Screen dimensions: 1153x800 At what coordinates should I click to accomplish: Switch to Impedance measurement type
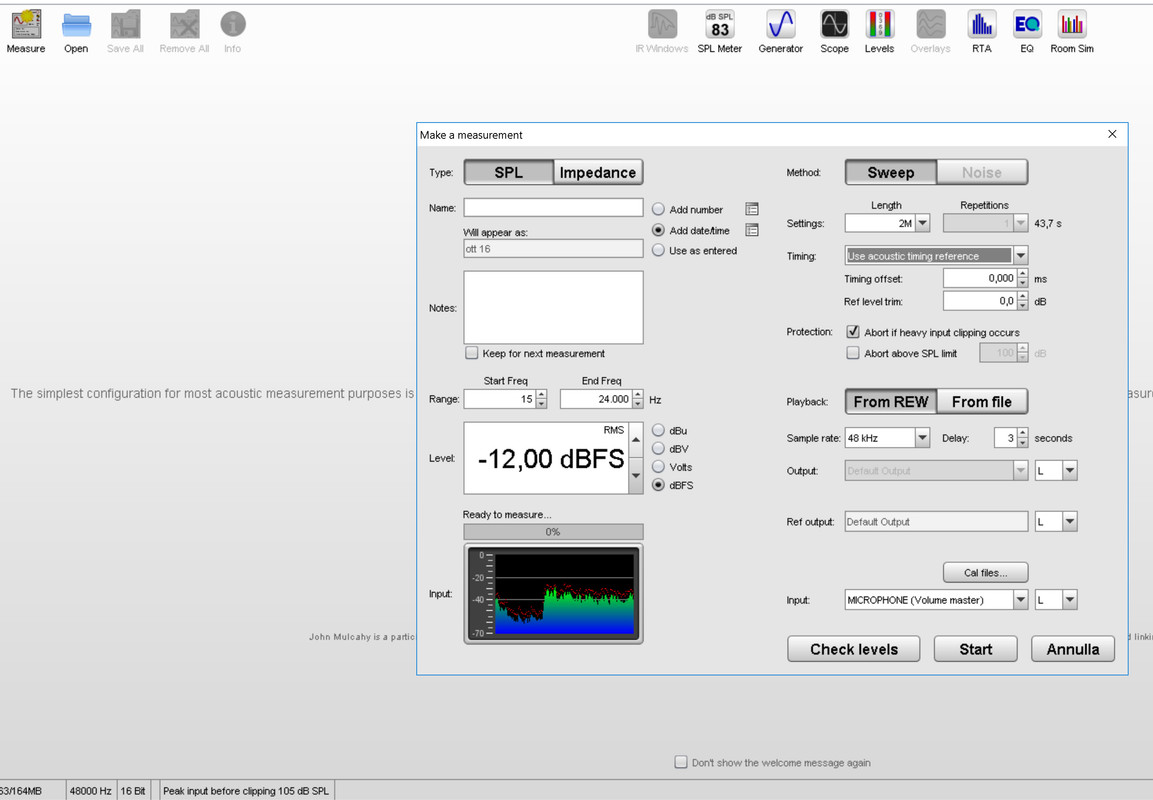pos(598,172)
